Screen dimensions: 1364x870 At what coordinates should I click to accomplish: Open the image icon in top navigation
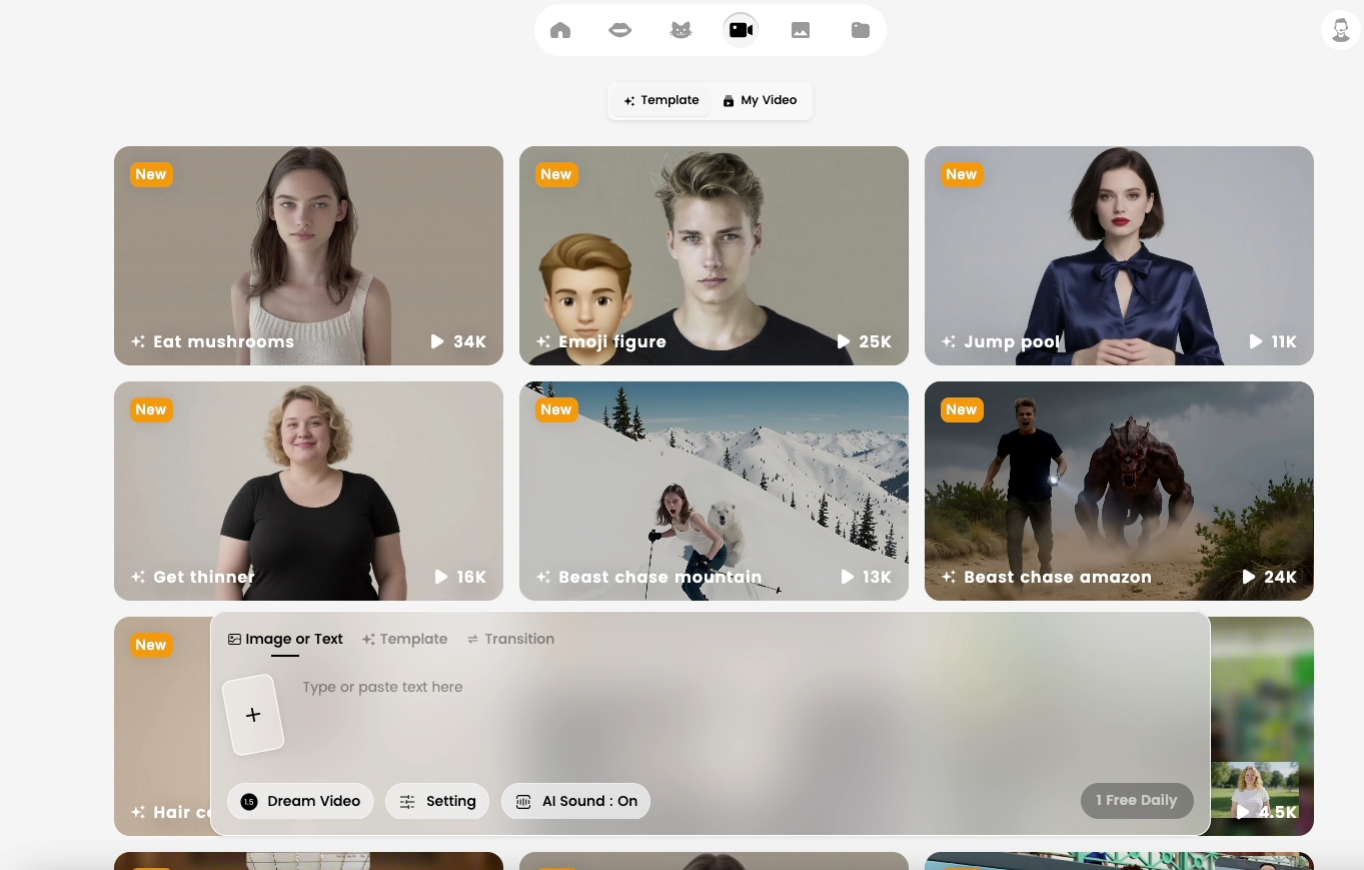tap(800, 30)
